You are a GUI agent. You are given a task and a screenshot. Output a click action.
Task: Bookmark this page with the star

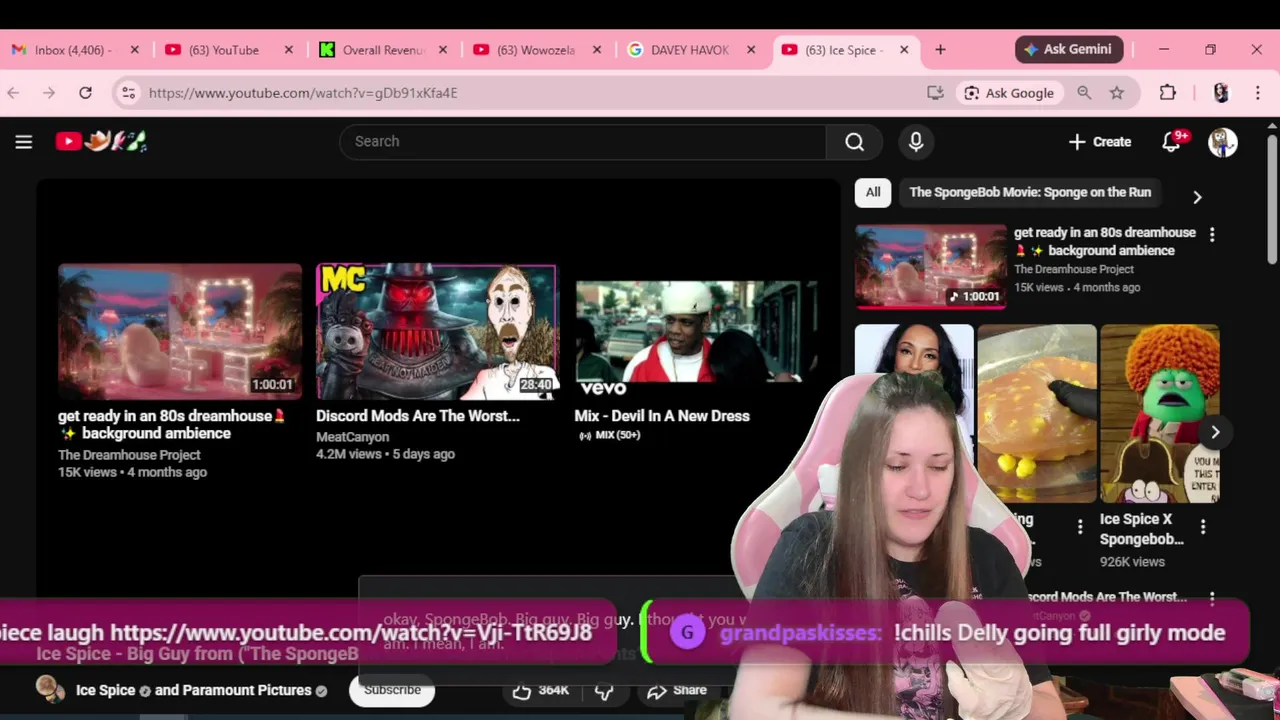pyautogui.click(x=1117, y=93)
